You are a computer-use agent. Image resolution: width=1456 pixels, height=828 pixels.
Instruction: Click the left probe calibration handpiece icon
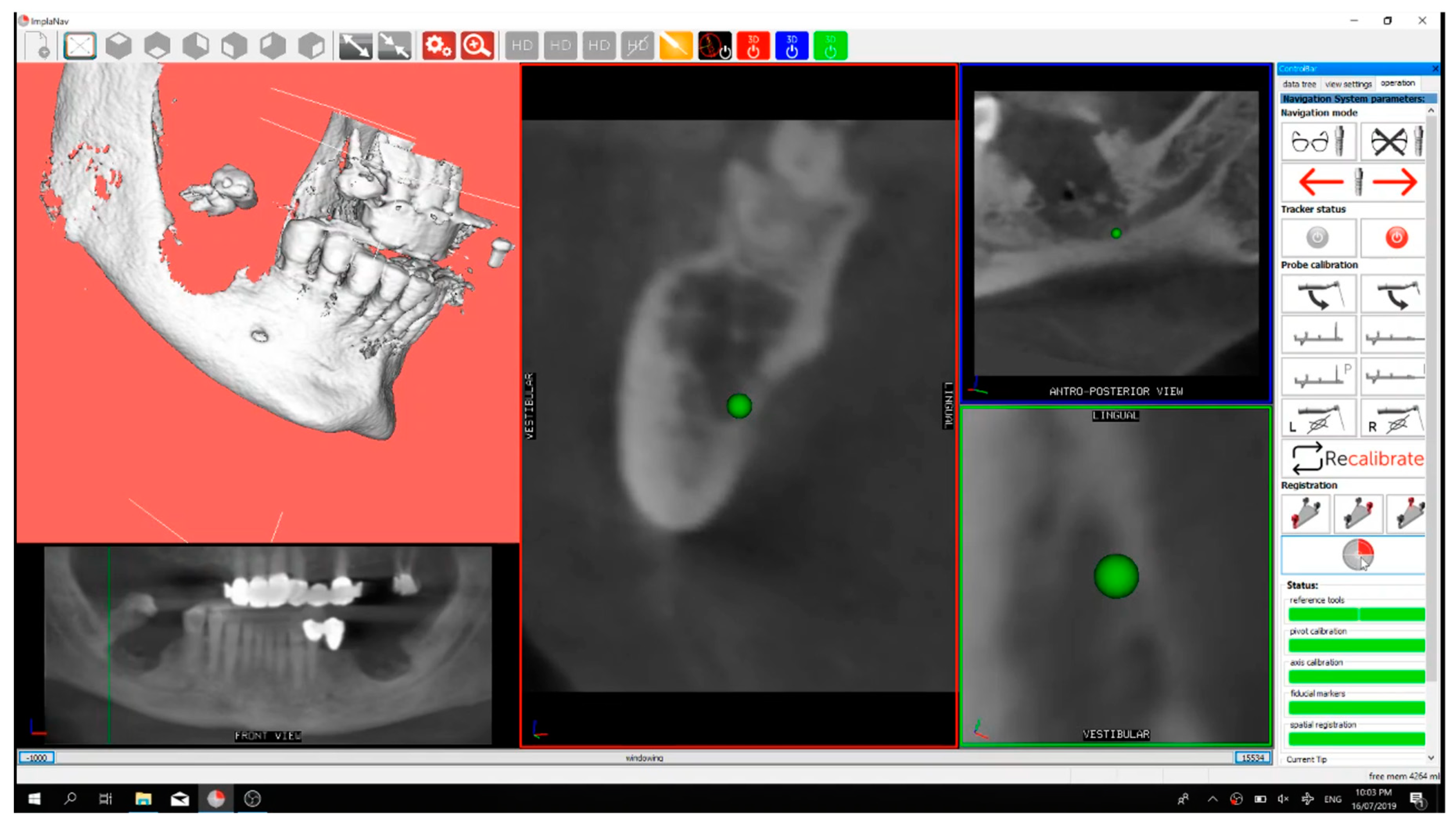pos(1318,295)
